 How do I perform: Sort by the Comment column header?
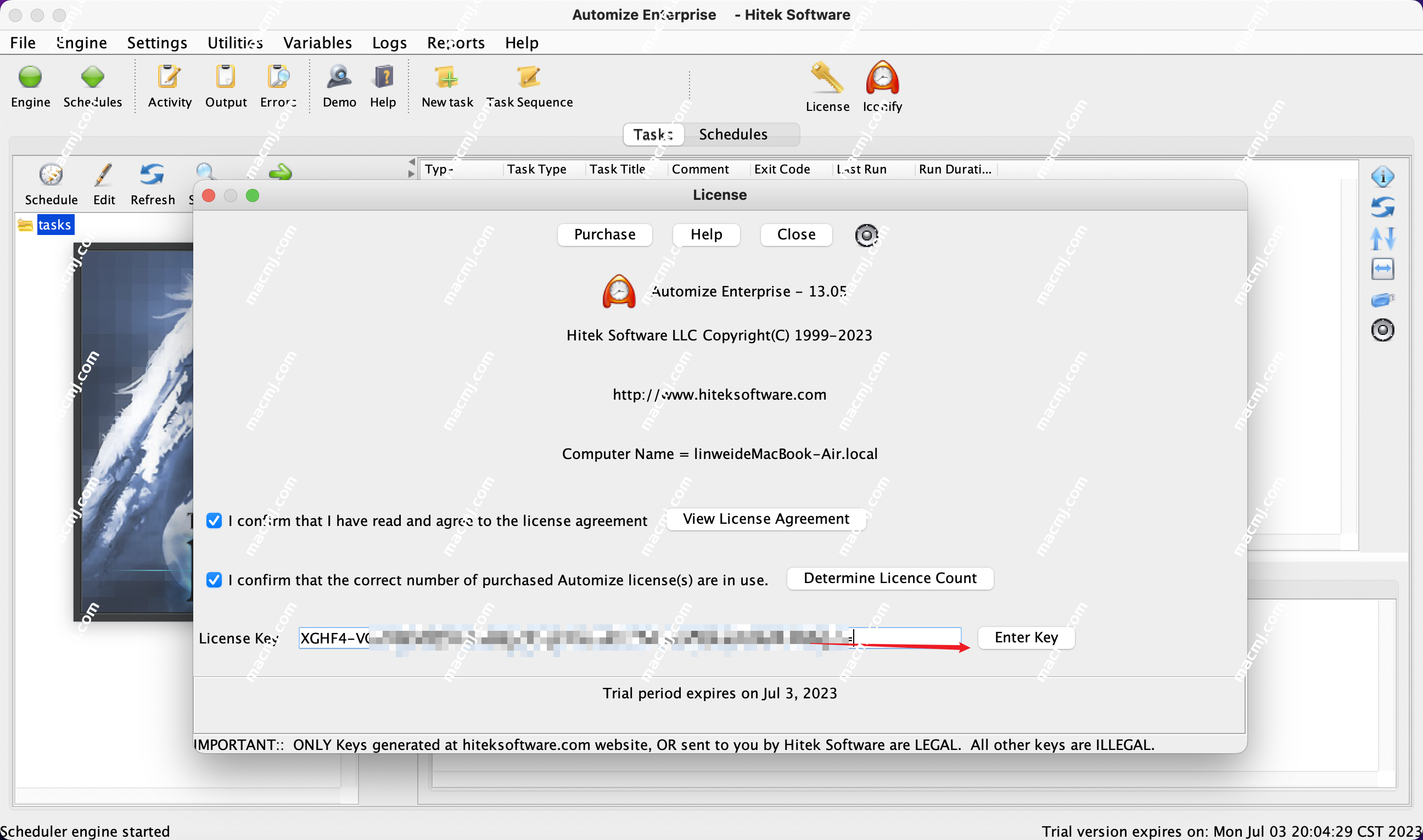[700, 169]
